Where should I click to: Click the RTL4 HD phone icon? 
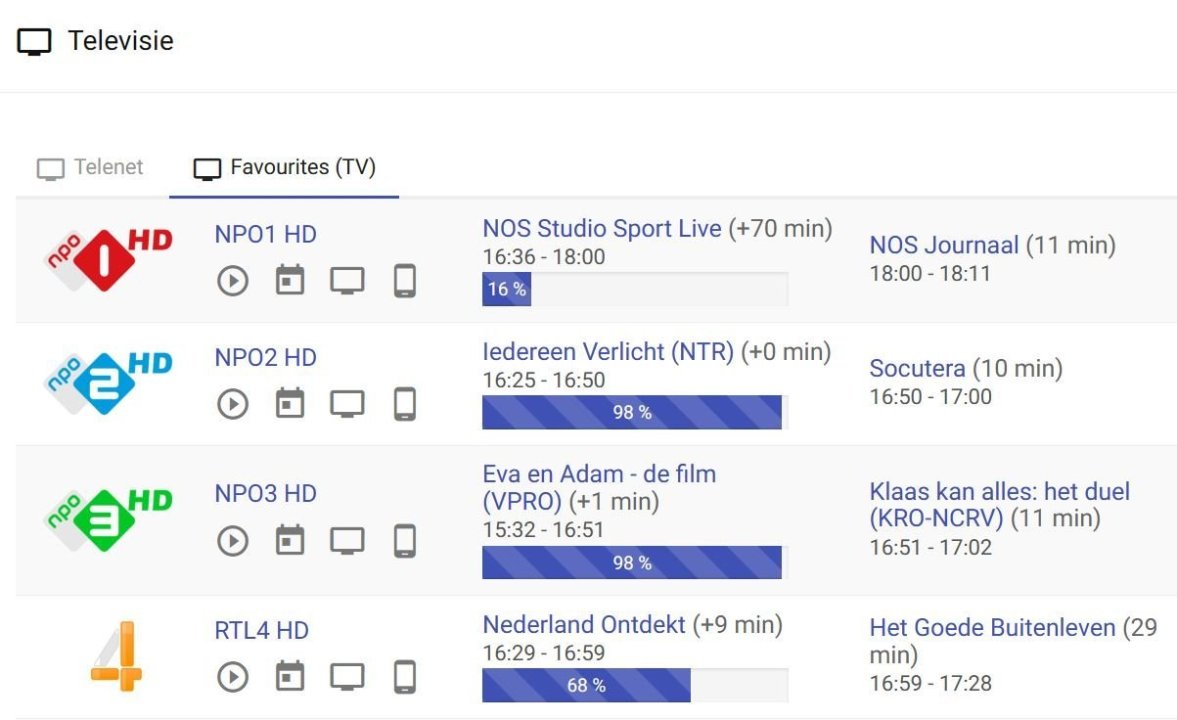(404, 677)
